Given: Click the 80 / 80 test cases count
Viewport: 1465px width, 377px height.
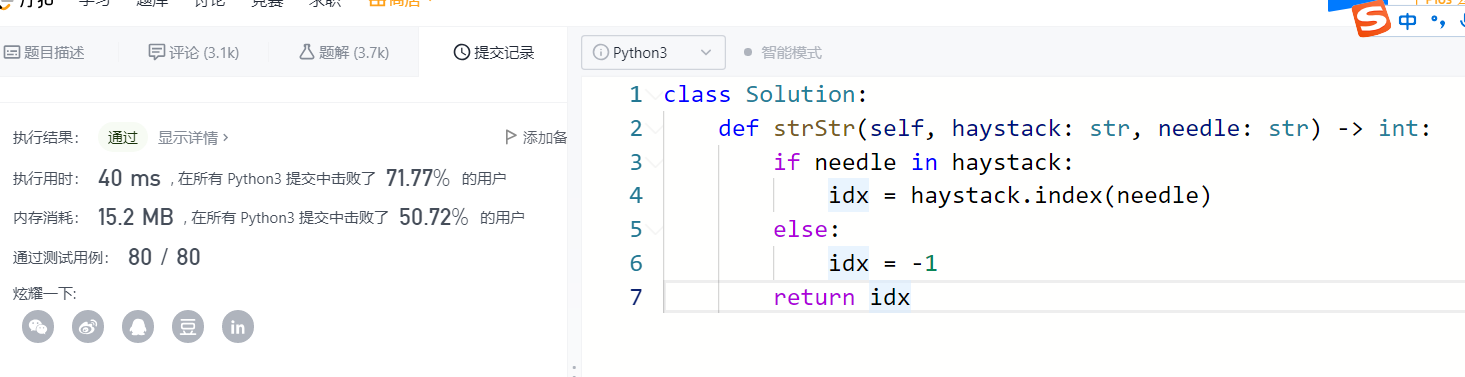Looking at the screenshot, I should [164, 257].
